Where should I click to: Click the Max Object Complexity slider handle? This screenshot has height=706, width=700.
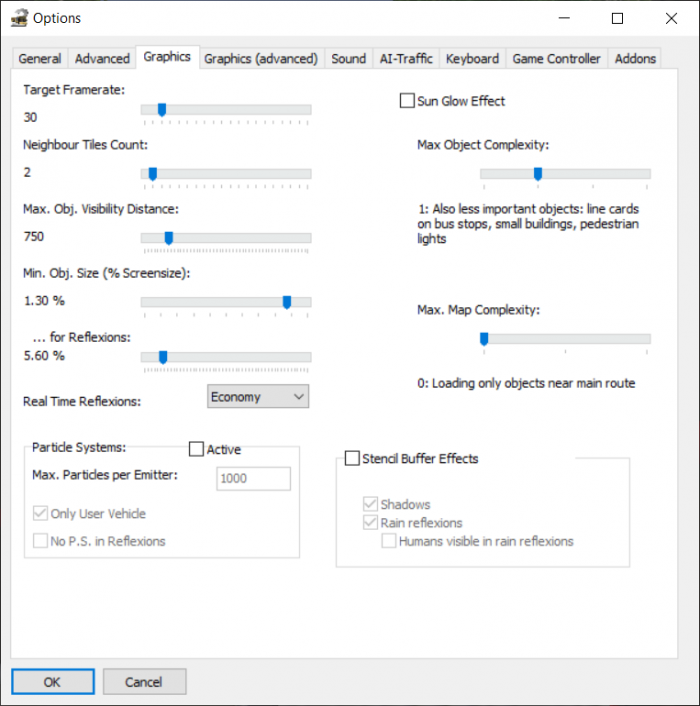pos(538,174)
